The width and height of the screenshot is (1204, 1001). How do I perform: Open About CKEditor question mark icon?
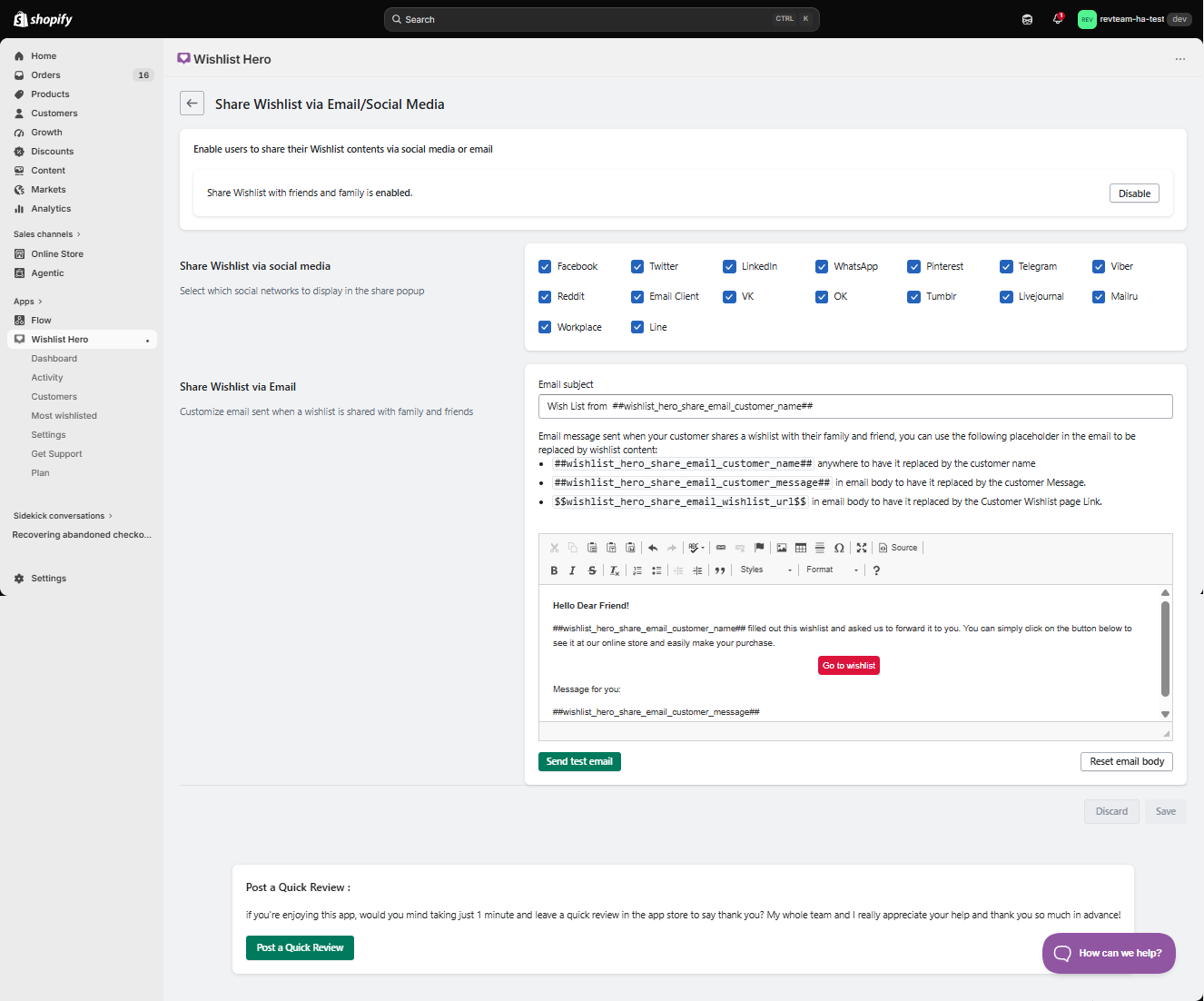(876, 570)
